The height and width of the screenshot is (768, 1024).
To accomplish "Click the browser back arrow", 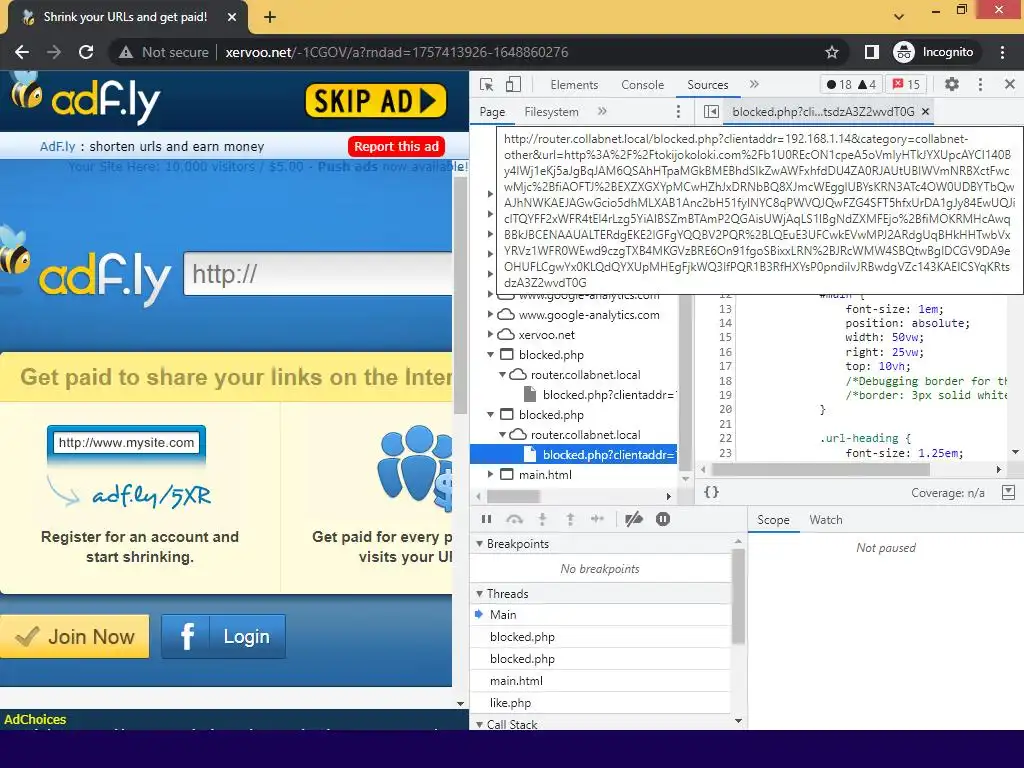I will point(22,52).
